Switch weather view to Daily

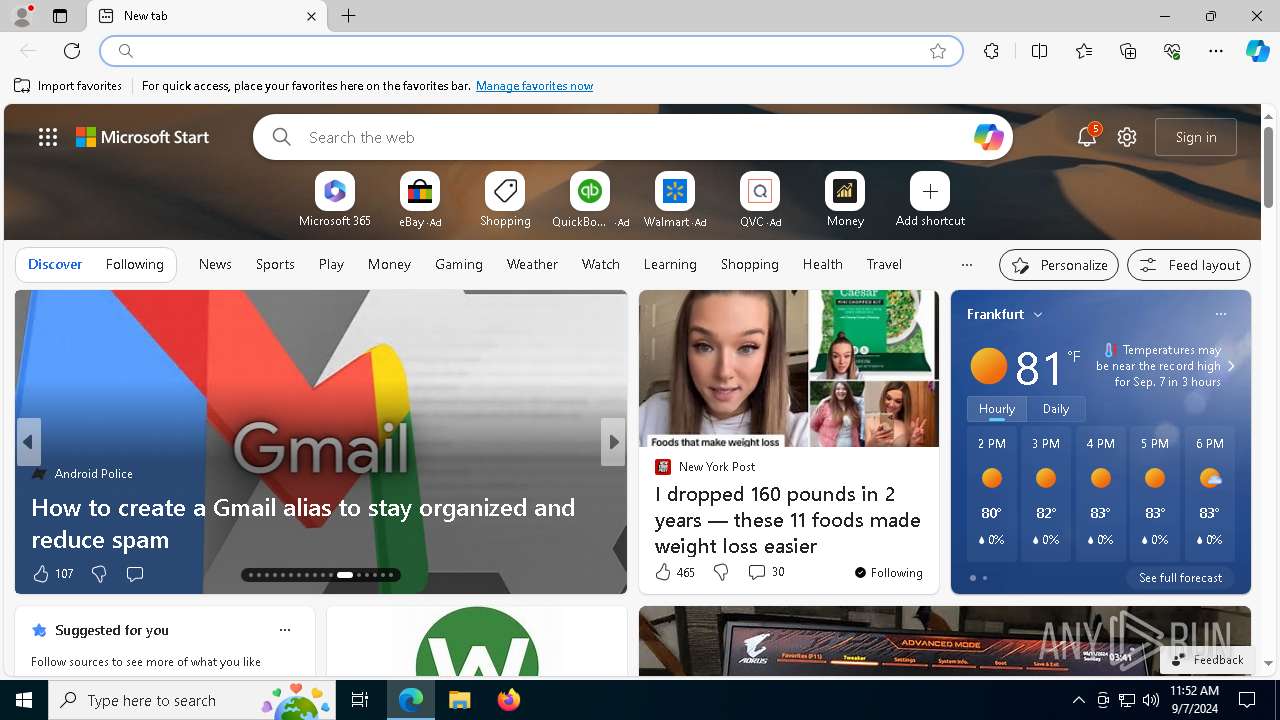click(x=1056, y=409)
